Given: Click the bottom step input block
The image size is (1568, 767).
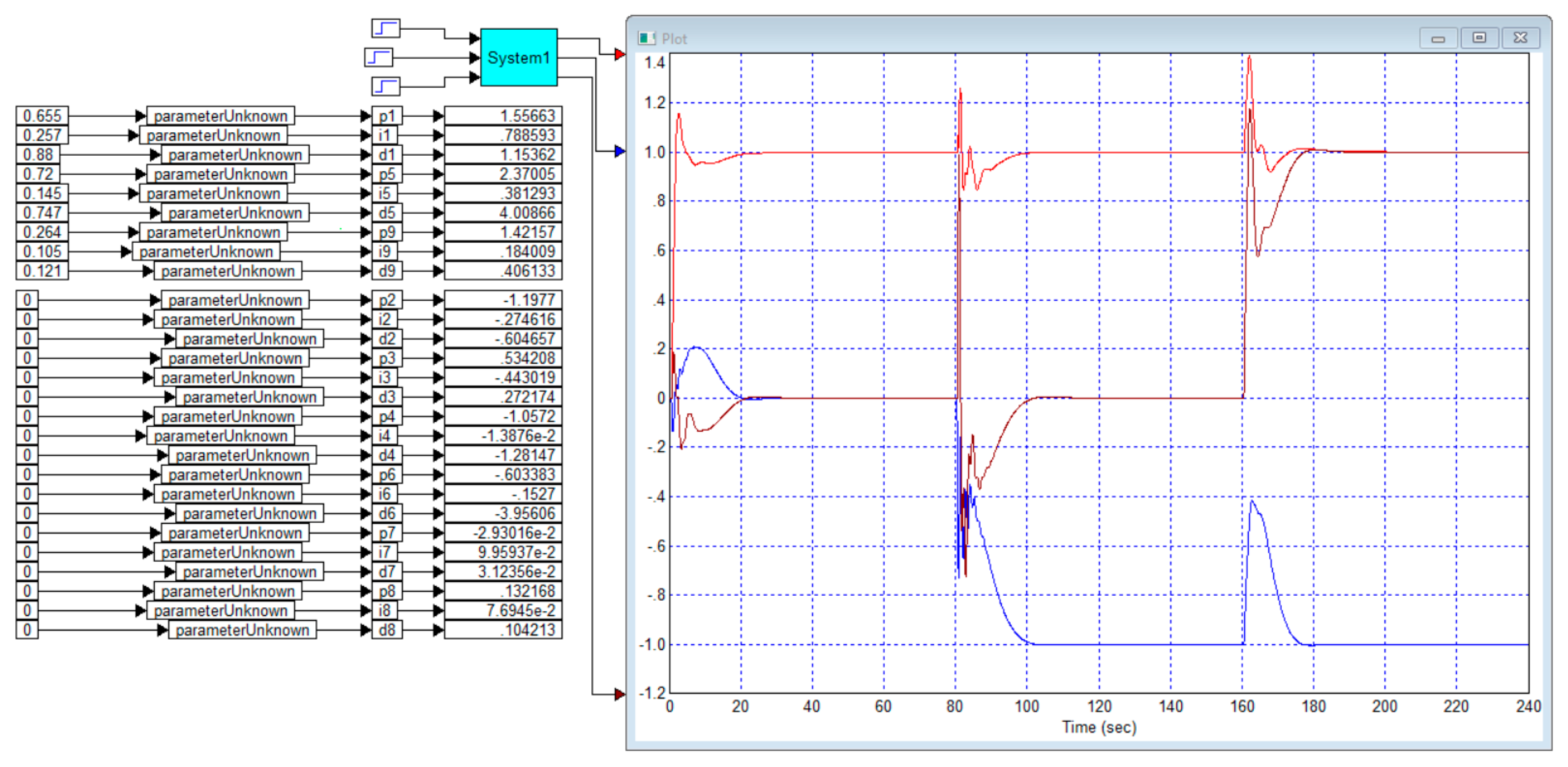Looking at the screenshot, I should tap(385, 86).
